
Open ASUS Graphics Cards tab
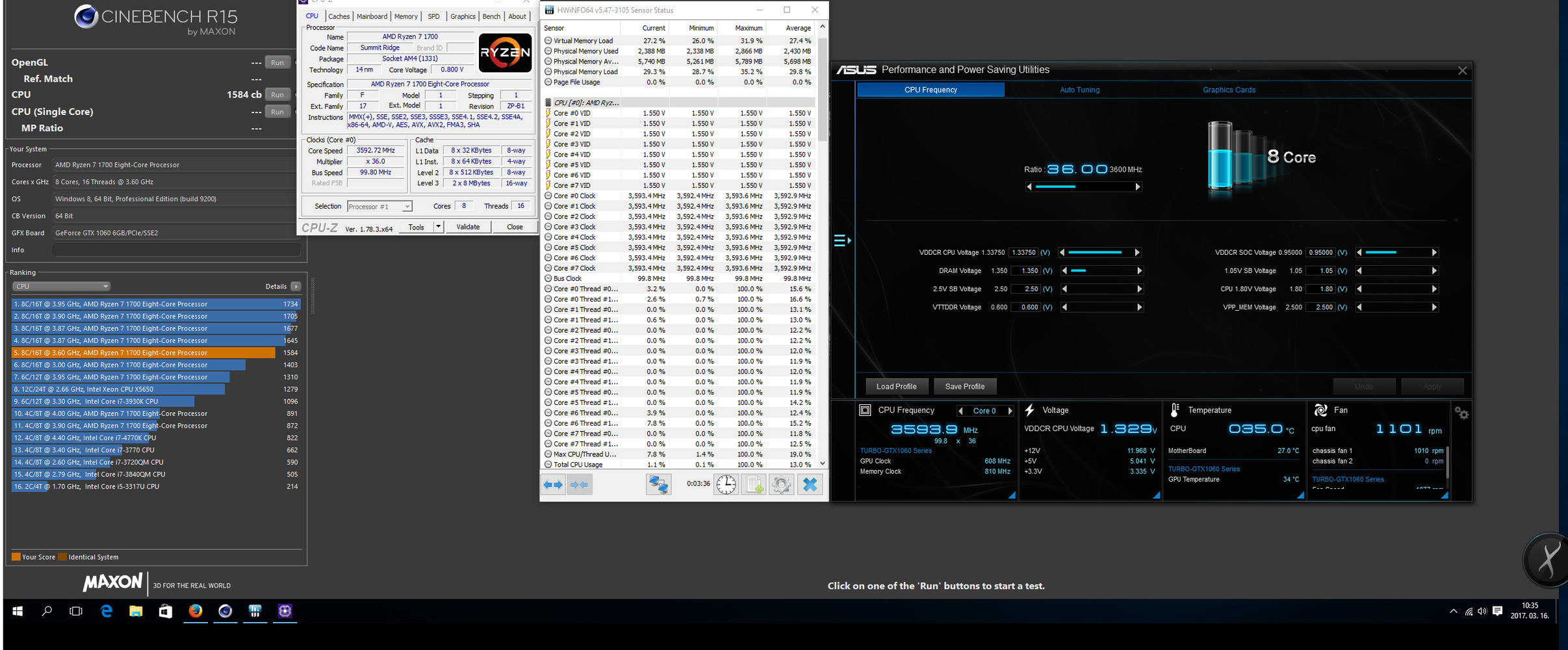click(x=1229, y=90)
